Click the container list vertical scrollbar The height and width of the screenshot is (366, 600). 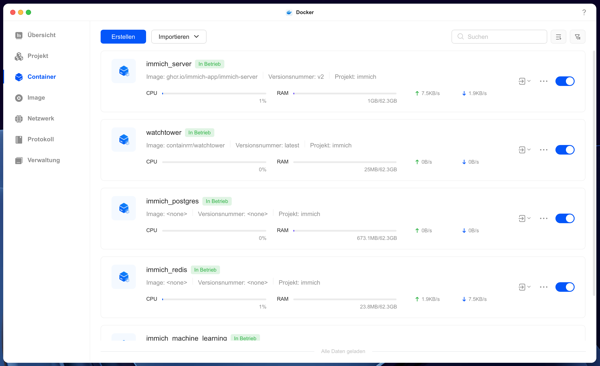[x=593, y=172]
